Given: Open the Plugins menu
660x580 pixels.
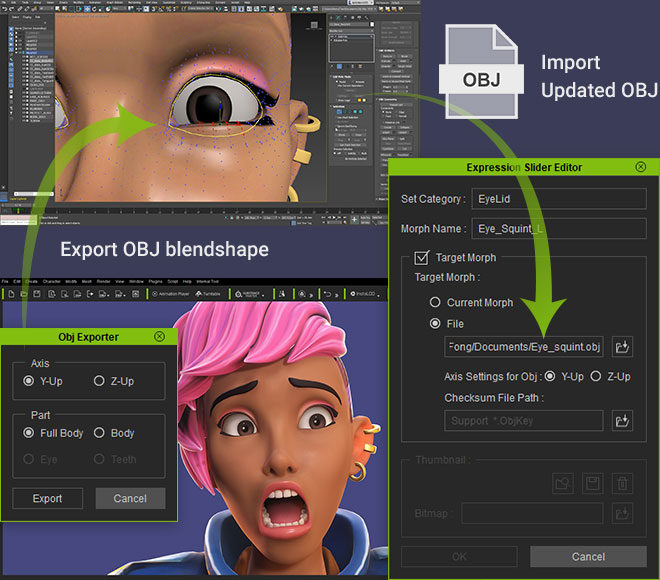Looking at the screenshot, I should pyautogui.click(x=156, y=282).
